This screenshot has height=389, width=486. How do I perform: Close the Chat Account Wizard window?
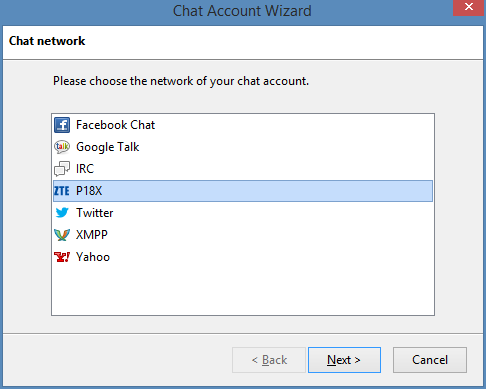point(468,7)
